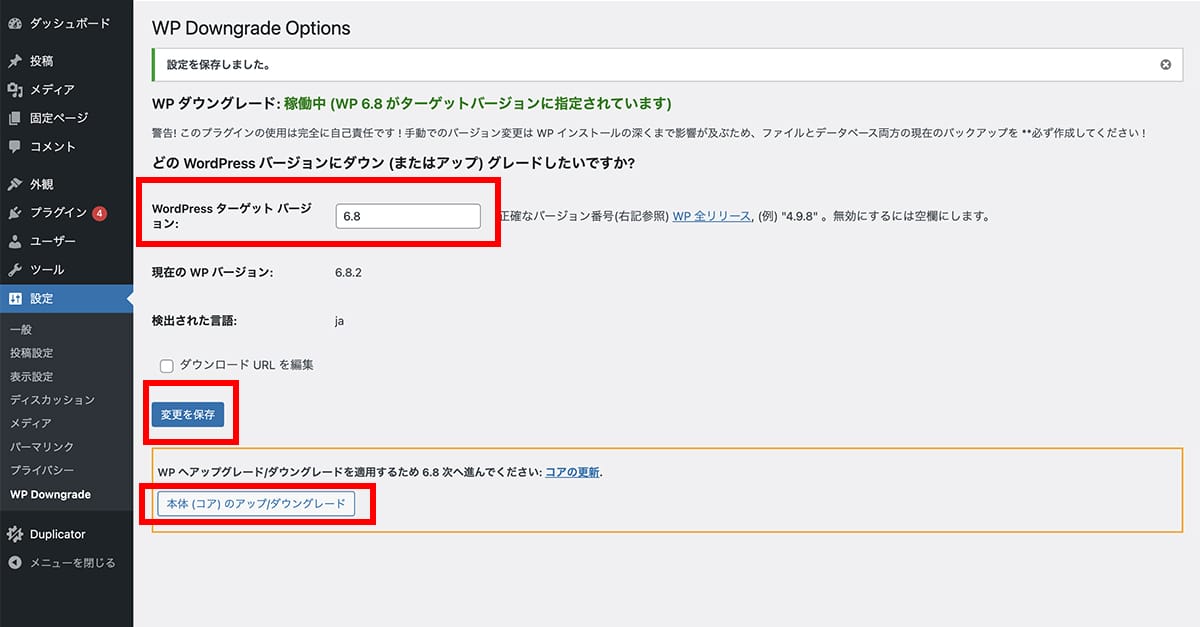1200x627 pixels.
Task: Select パーマリンク in settings submenu
Action: tap(42, 447)
